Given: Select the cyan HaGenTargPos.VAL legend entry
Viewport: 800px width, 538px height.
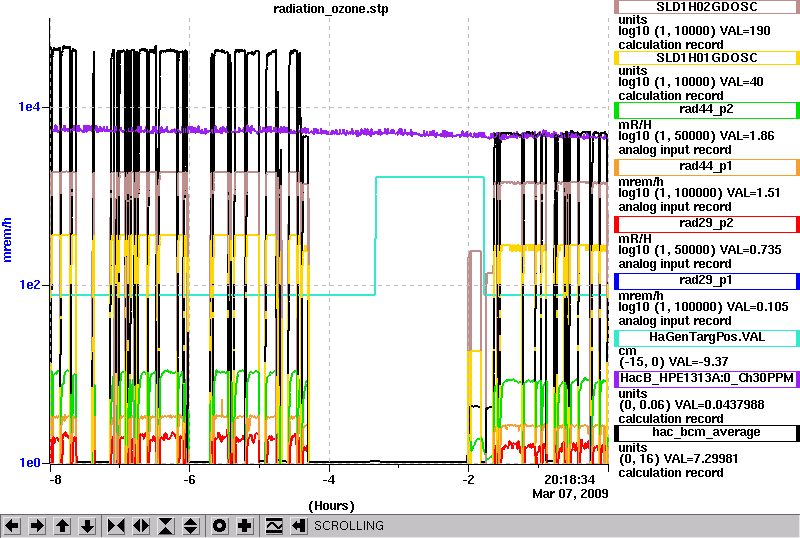Looking at the screenshot, I should [x=707, y=337].
